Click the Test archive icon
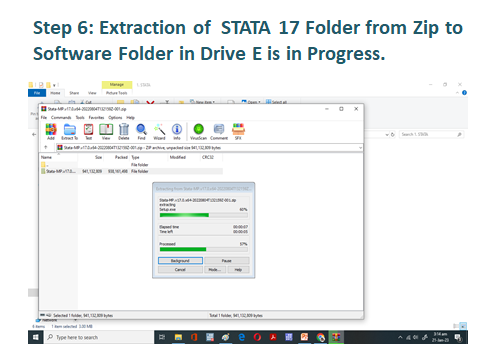 click(x=88, y=131)
